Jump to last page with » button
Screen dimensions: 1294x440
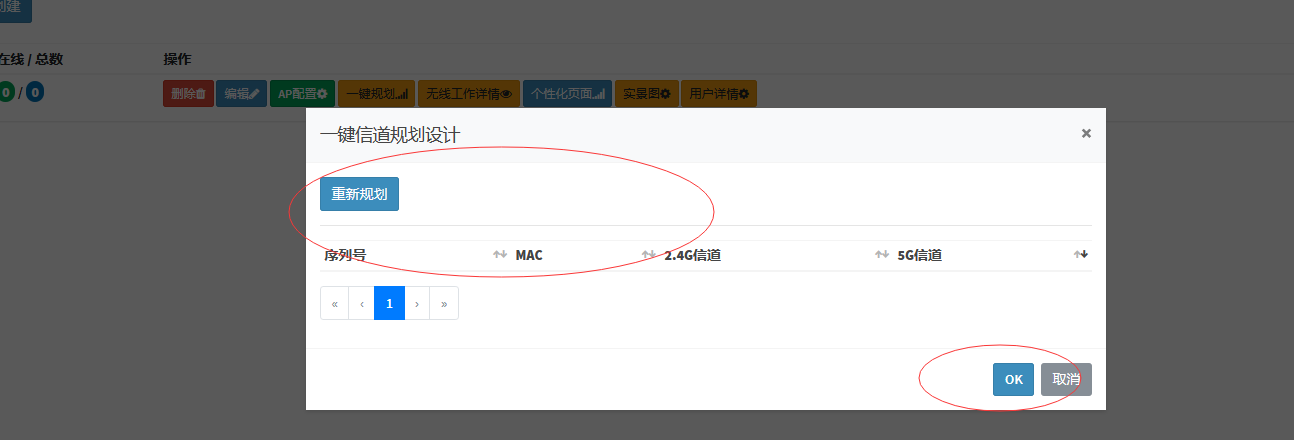coord(444,303)
